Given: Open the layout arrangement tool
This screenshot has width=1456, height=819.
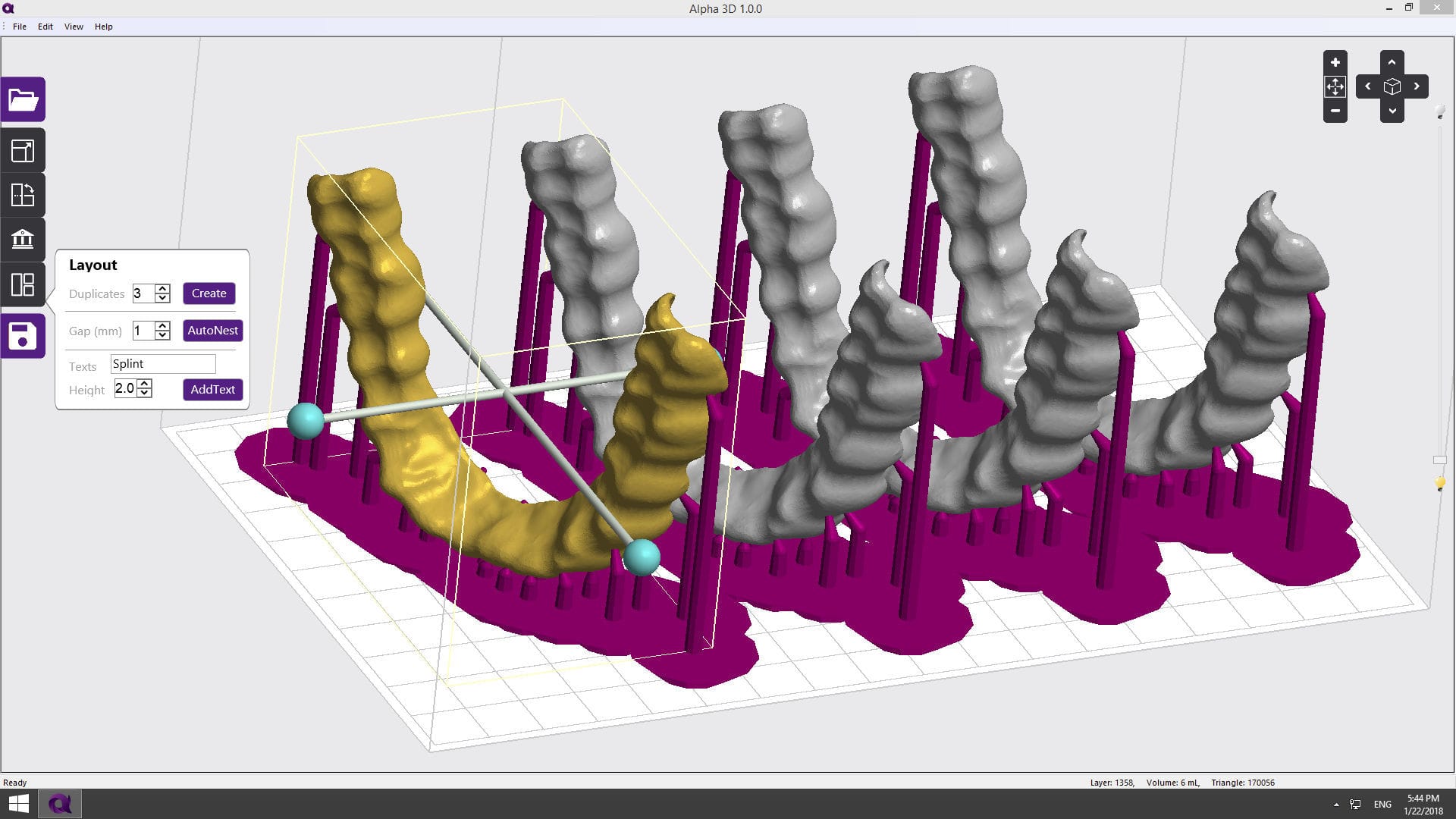Looking at the screenshot, I should click(x=23, y=284).
